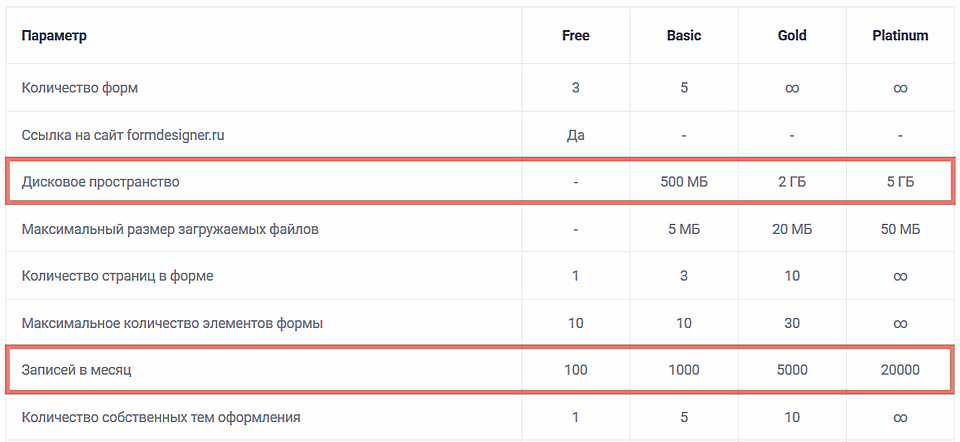The image size is (960, 442).
Task: Click Platinum infinity for Максимальное количество элементов формы
Action: click(900, 324)
